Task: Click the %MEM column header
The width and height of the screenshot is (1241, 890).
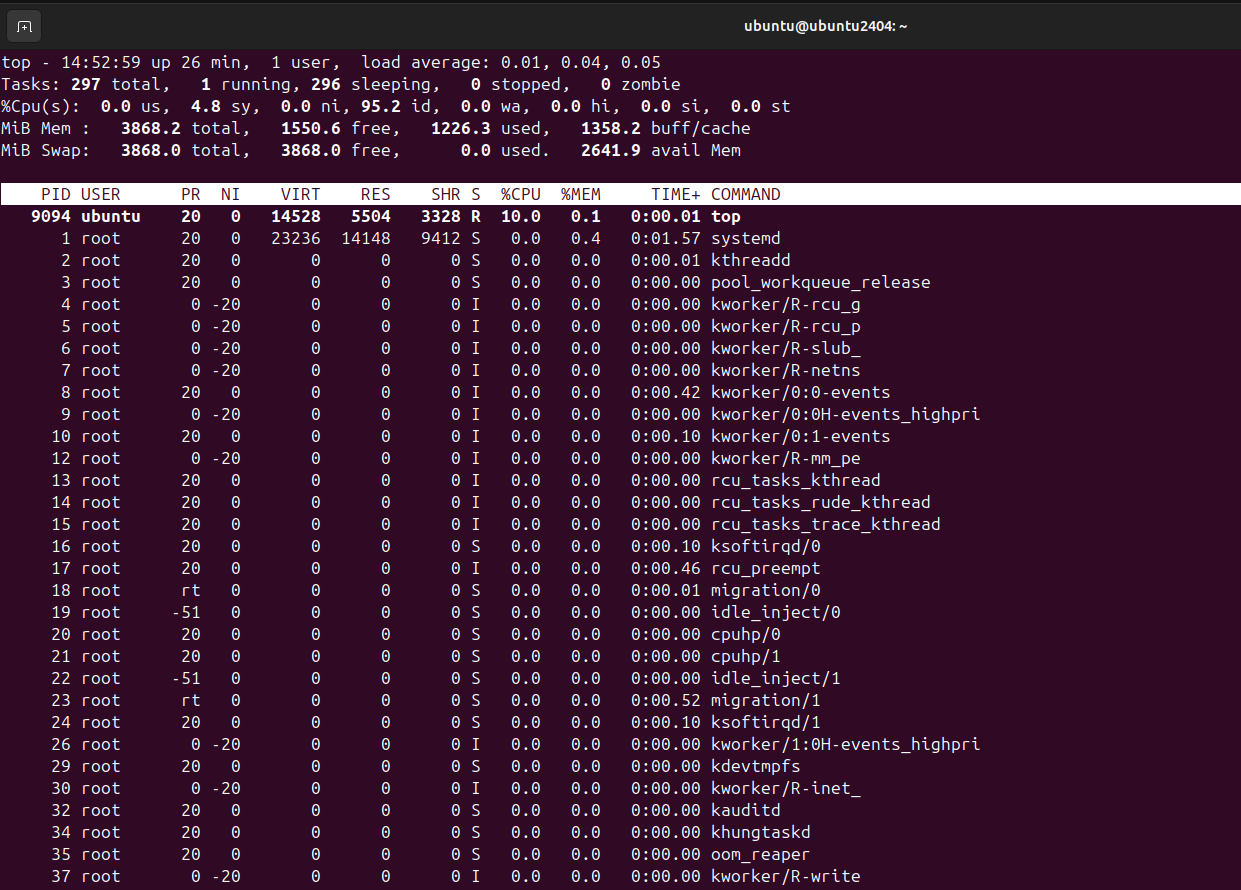Action: [x=580, y=194]
